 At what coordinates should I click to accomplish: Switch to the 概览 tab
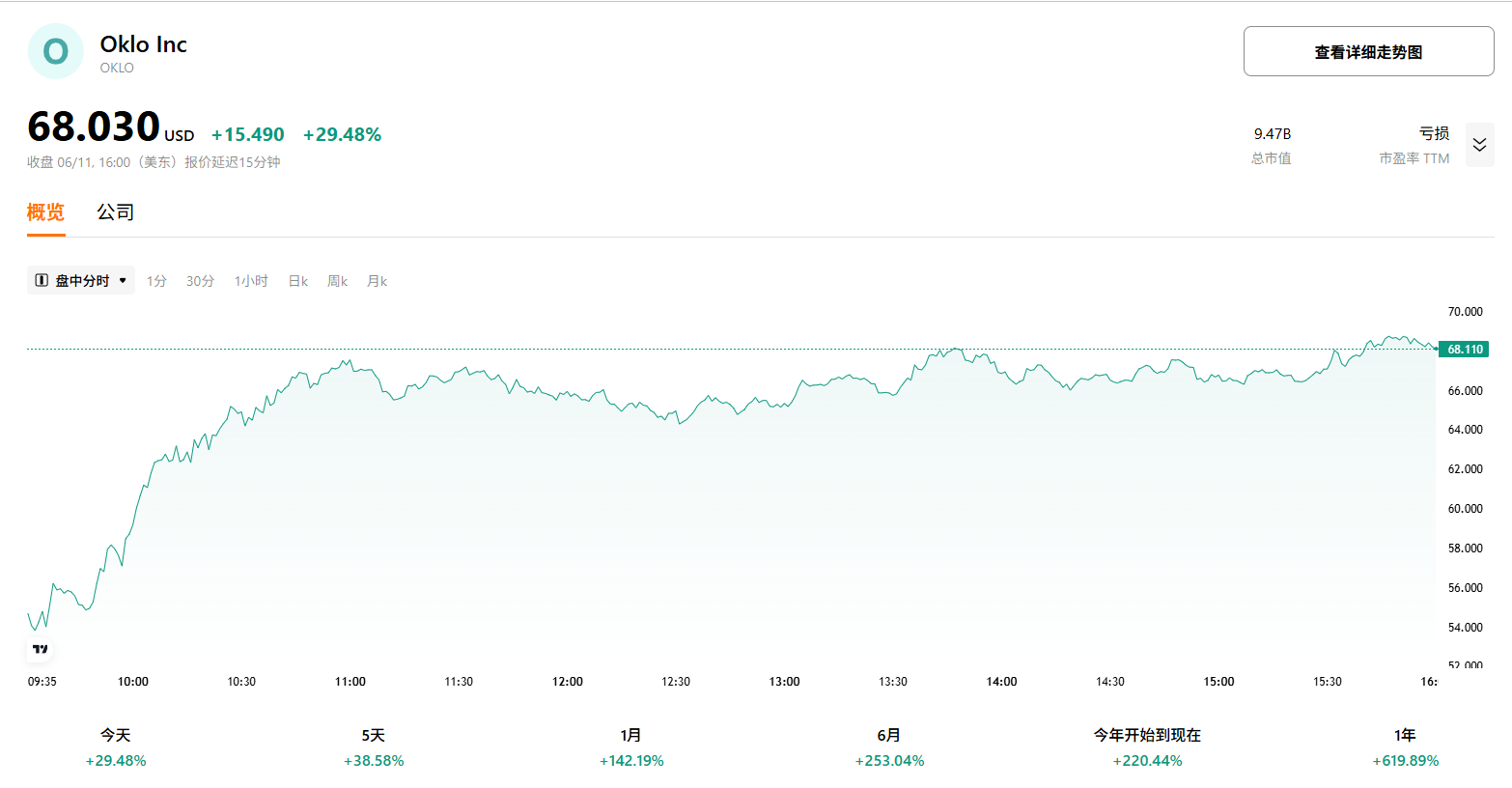(45, 212)
